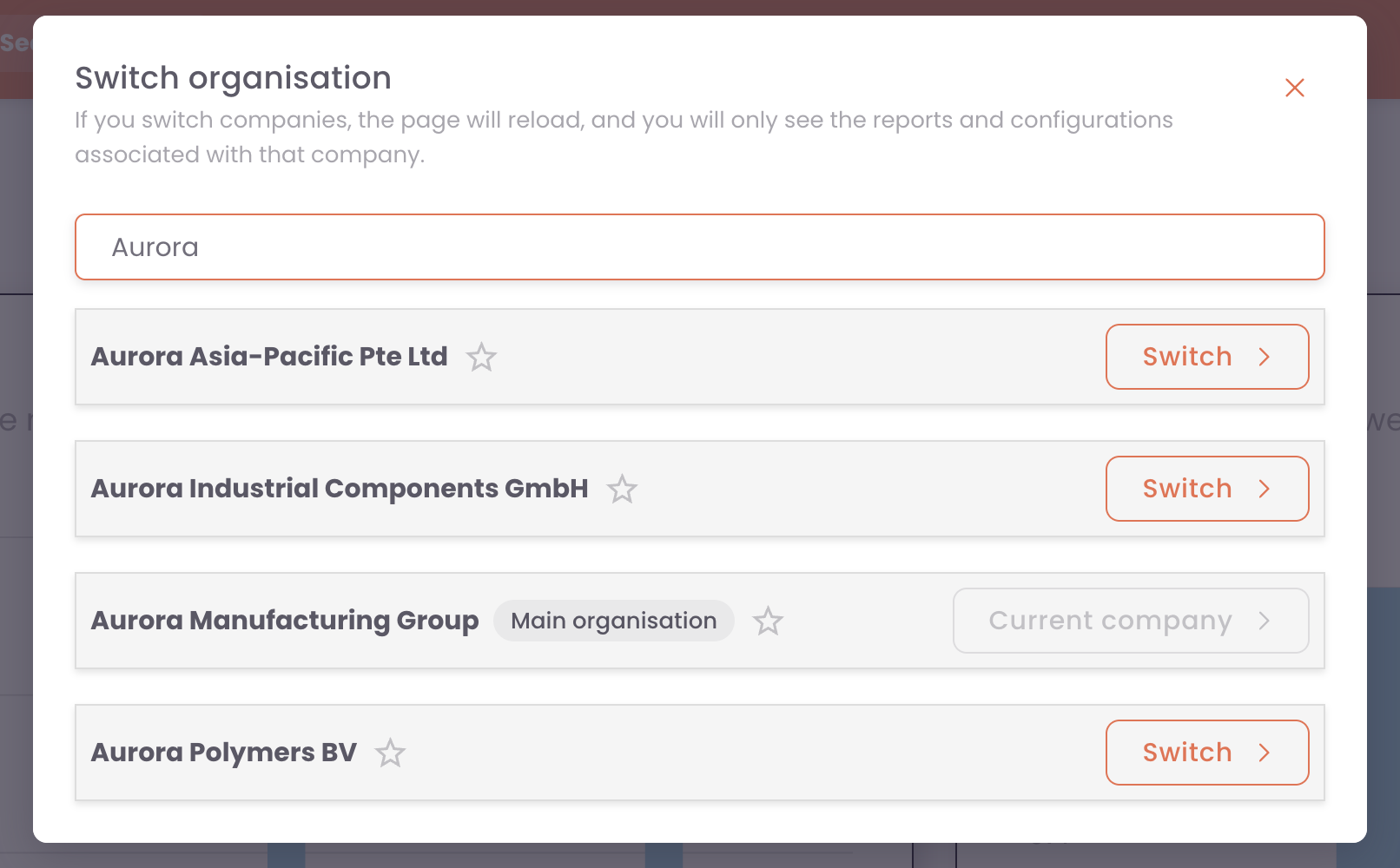Click the chevron arrow on Aurora Asia-Pacific's Switch button
Image resolution: width=1400 pixels, height=868 pixels.
click(1265, 357)
